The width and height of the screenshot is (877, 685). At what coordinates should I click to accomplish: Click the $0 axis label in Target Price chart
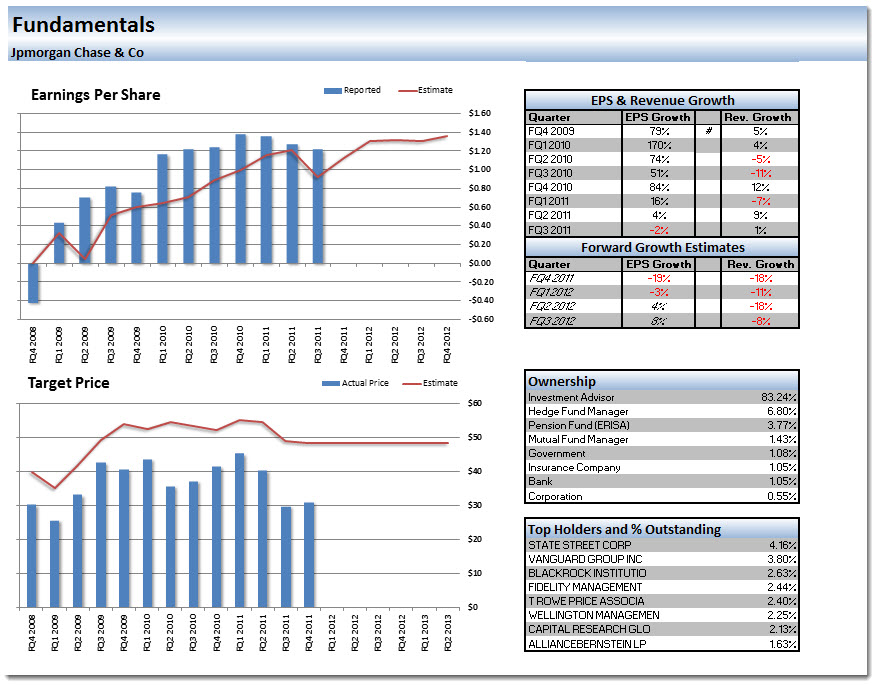[473, 607]
